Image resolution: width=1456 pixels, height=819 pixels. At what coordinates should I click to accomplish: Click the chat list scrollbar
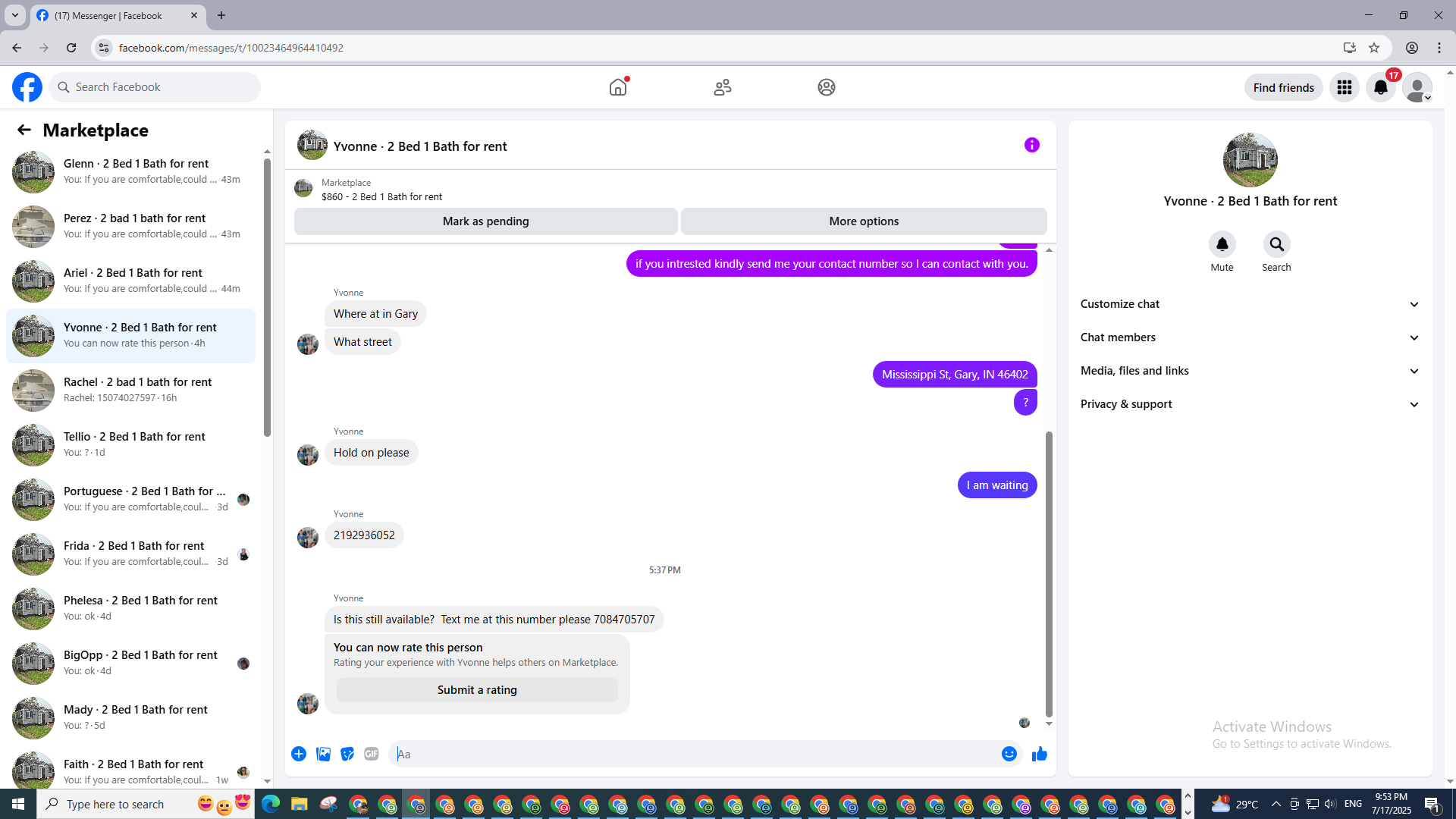267,298
